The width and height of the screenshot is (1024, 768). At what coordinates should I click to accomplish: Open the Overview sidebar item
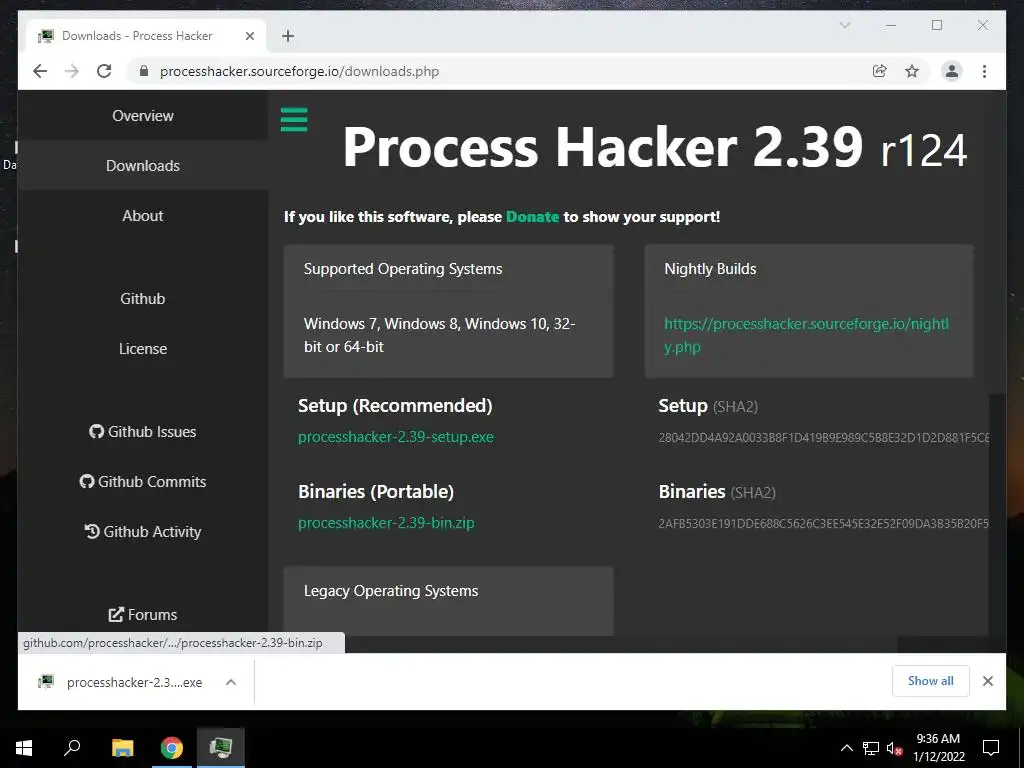coord(142,116)
